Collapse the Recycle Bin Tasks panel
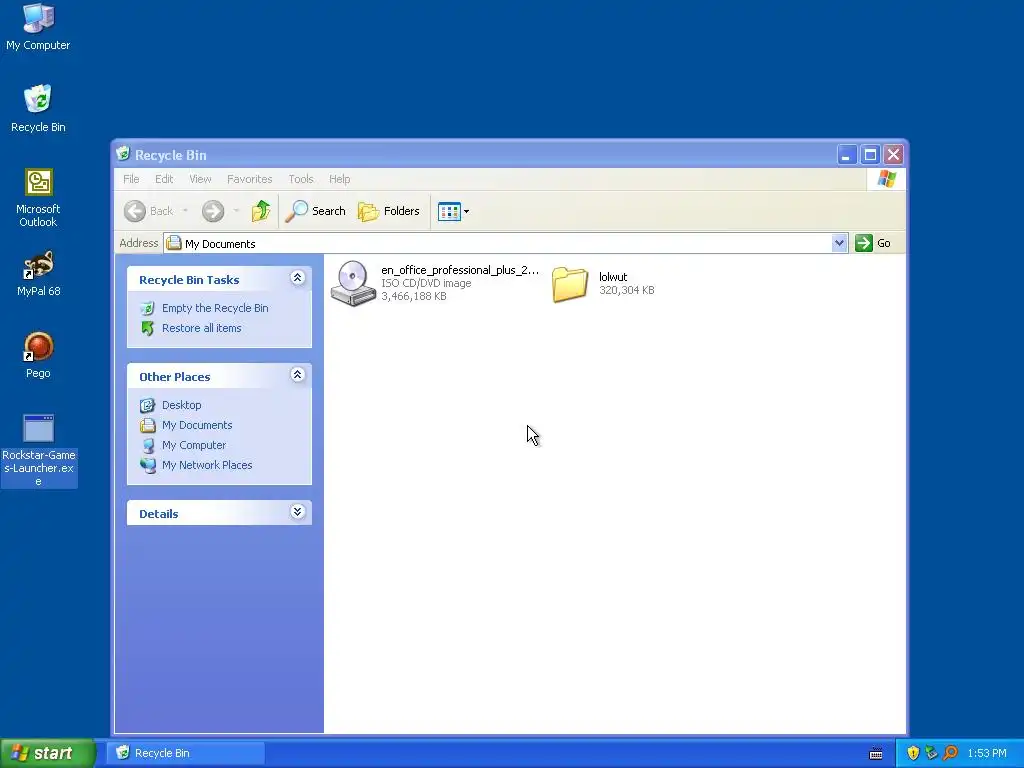Screen dimensions: 1024x768 [297, 278]
